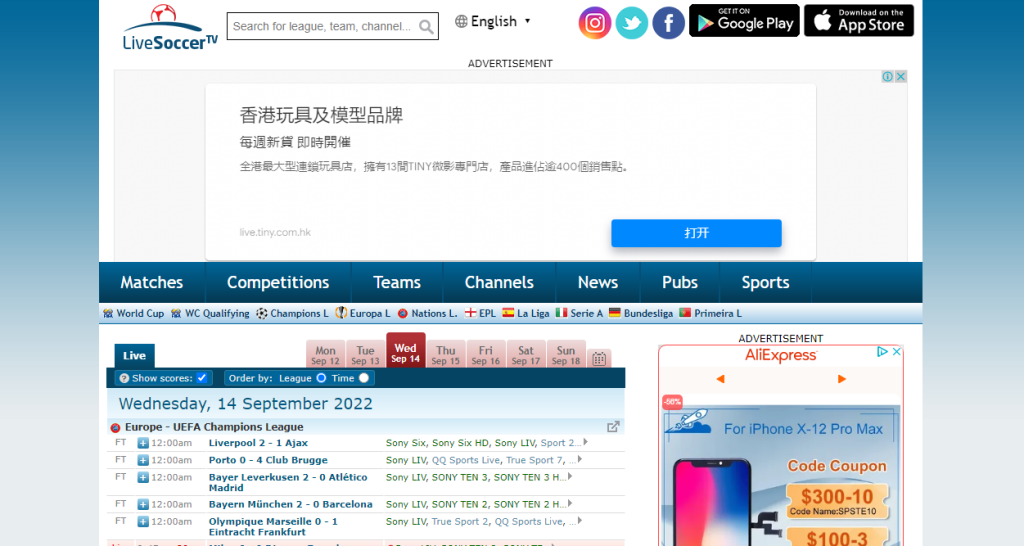
Task: Open the WC Qualifying quick link
Action: coord(210,313)
